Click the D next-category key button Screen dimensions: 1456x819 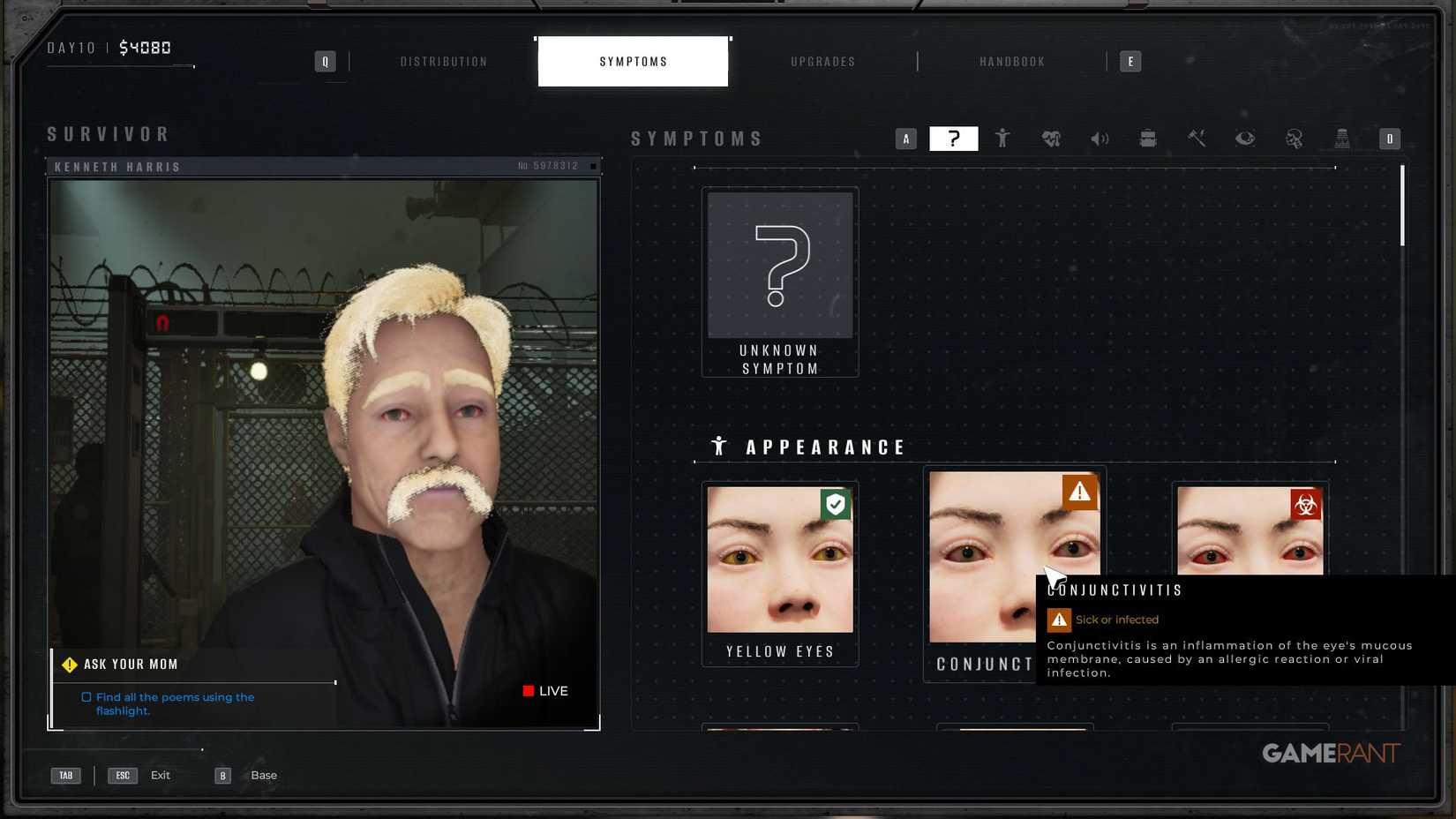(x=1390, y=139)
